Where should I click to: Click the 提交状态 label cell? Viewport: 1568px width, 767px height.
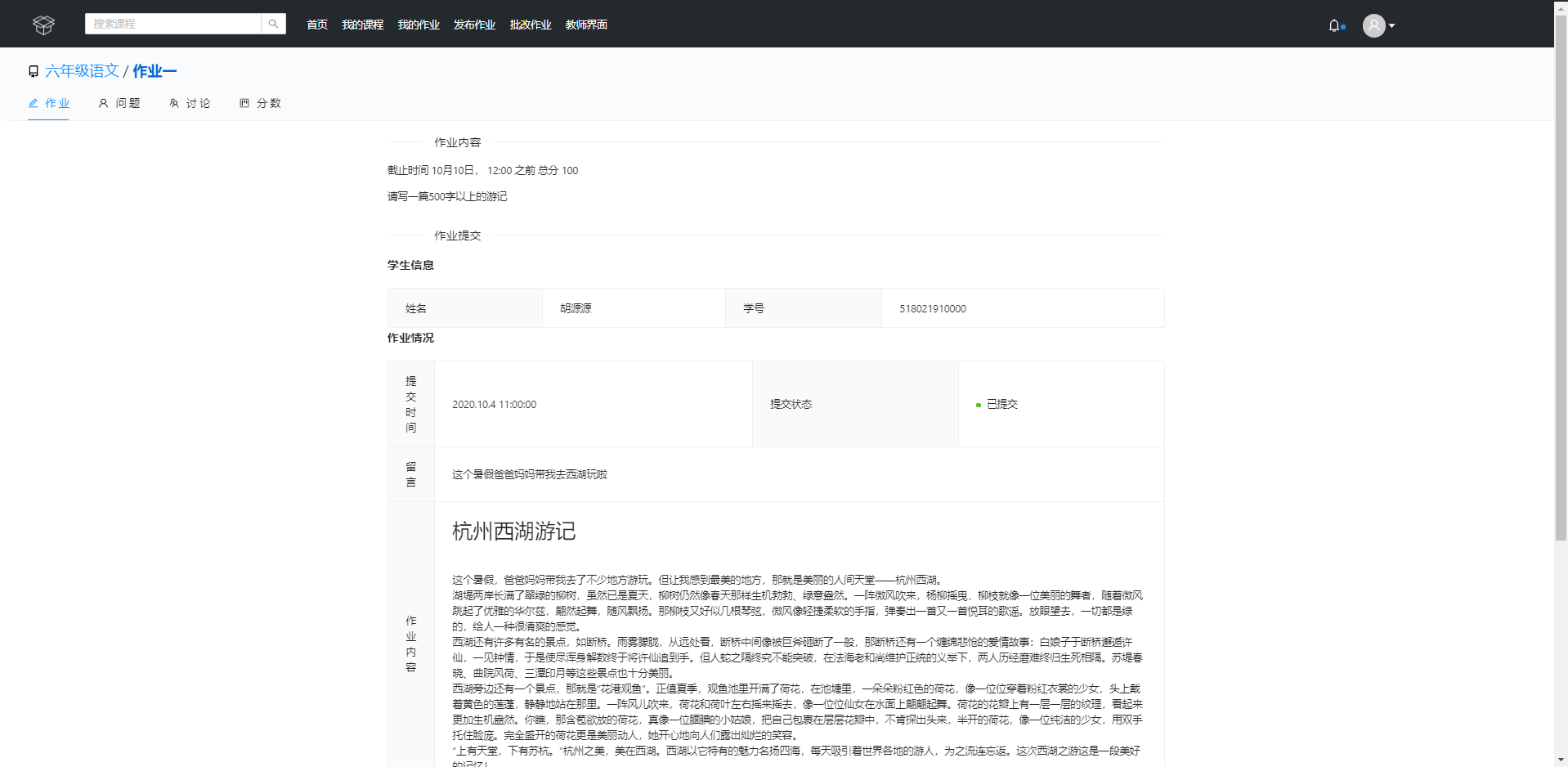click(x=855, y=404)
